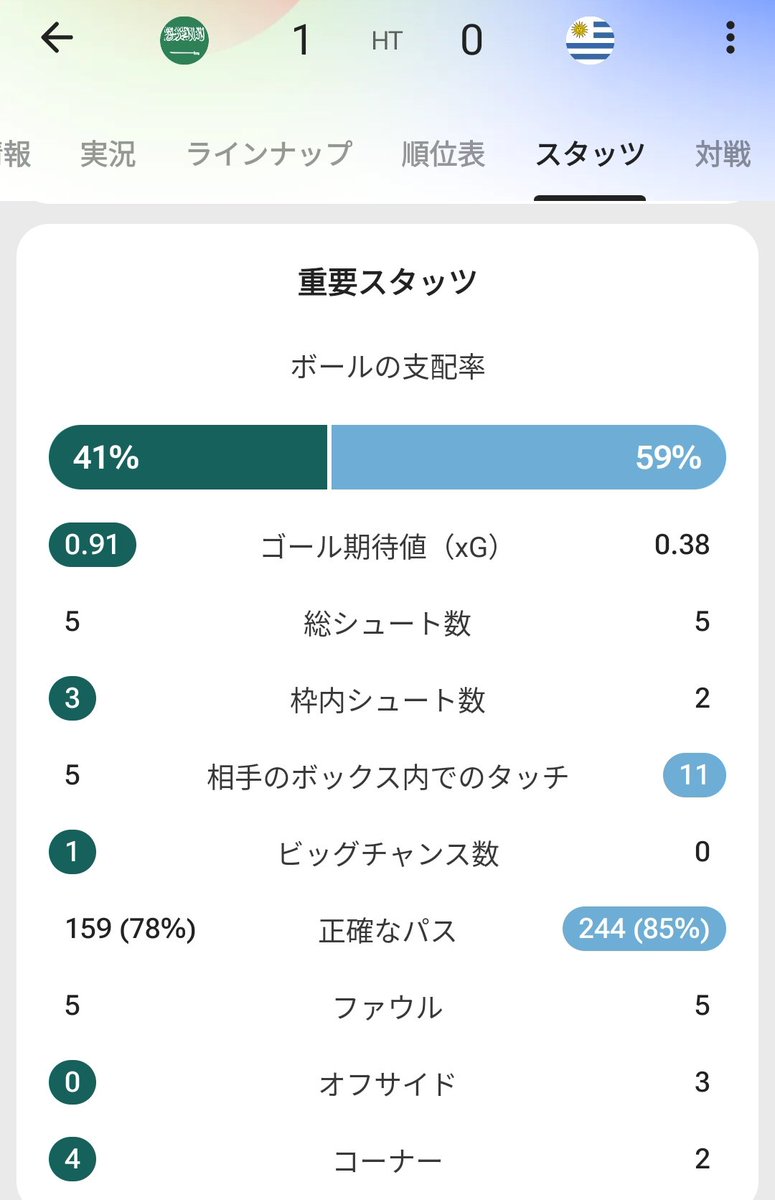
Task: Tap the Uruguay flag icon
Action: click(590, 41)
